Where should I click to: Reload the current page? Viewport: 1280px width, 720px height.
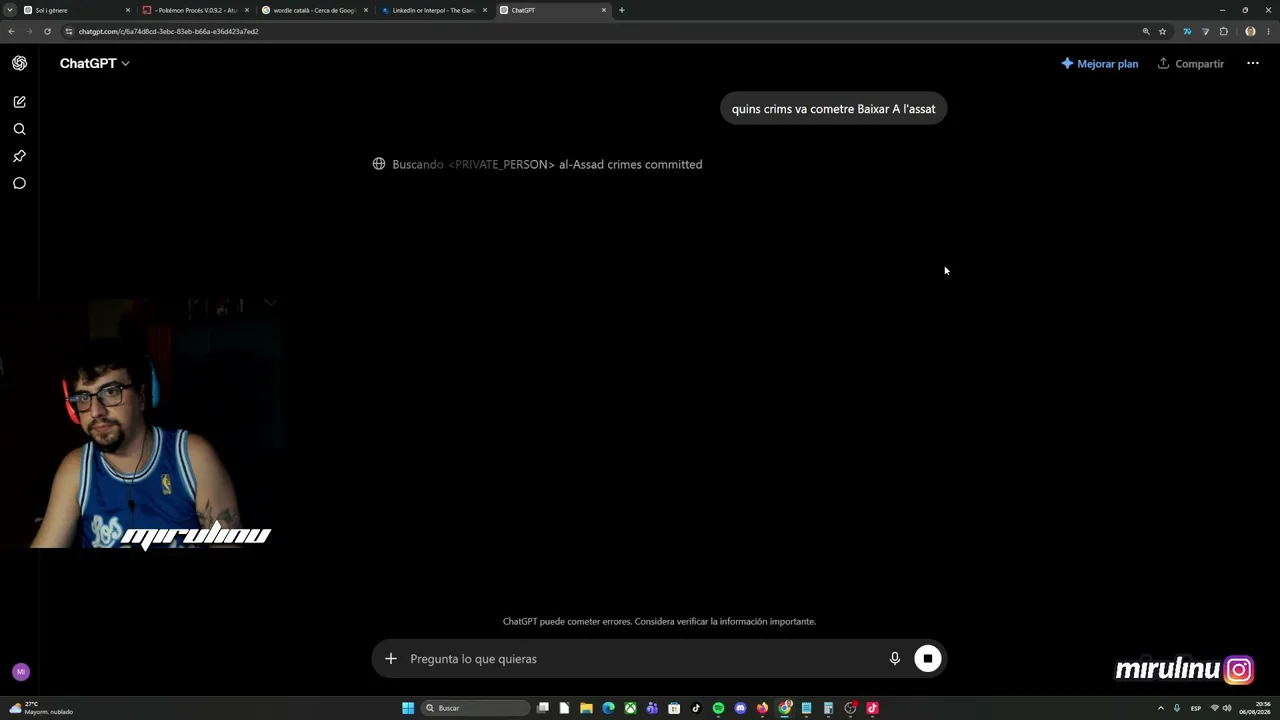click(47, 31)
